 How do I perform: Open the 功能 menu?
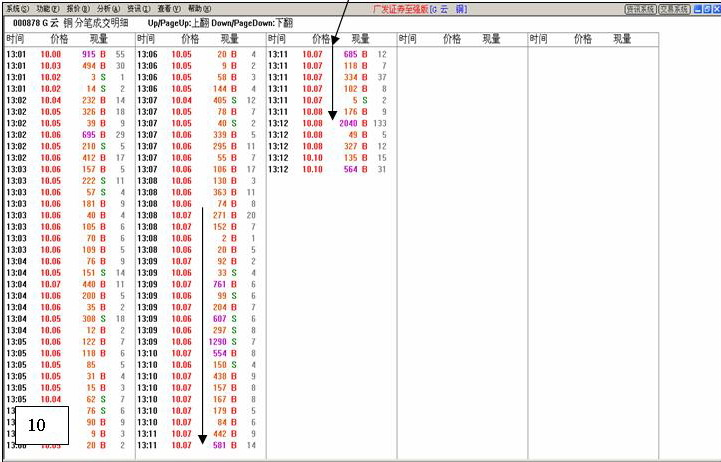[x=48, y=8]
